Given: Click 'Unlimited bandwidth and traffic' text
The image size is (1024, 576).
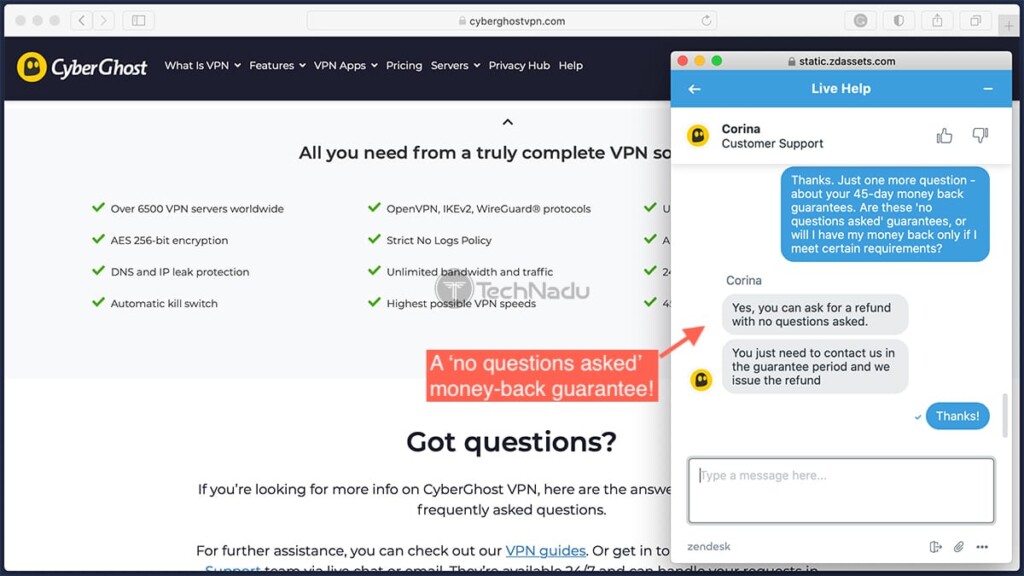Looking at the screenshot, I should point(470,272).
